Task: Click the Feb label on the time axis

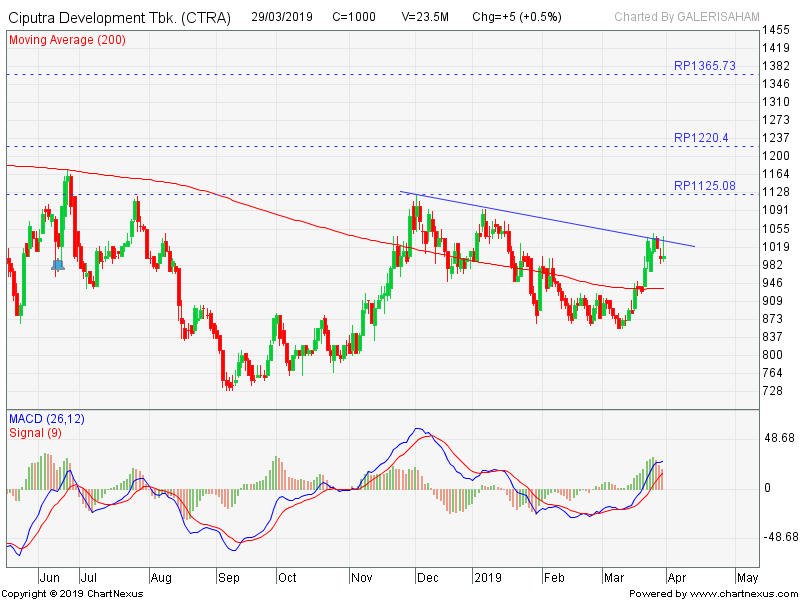Action: pyautogui.click(x=554, y=578)
